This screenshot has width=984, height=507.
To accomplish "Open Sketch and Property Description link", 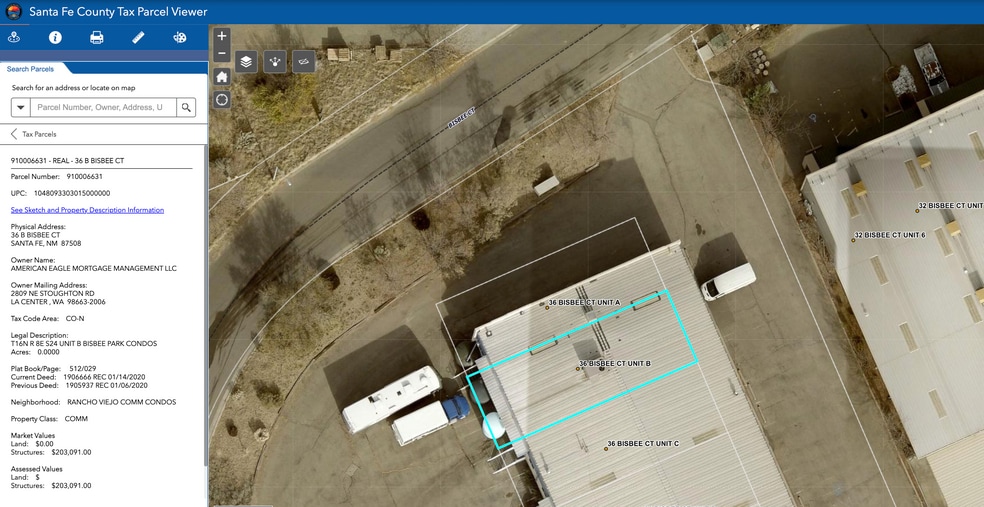I will coord(87,210).
